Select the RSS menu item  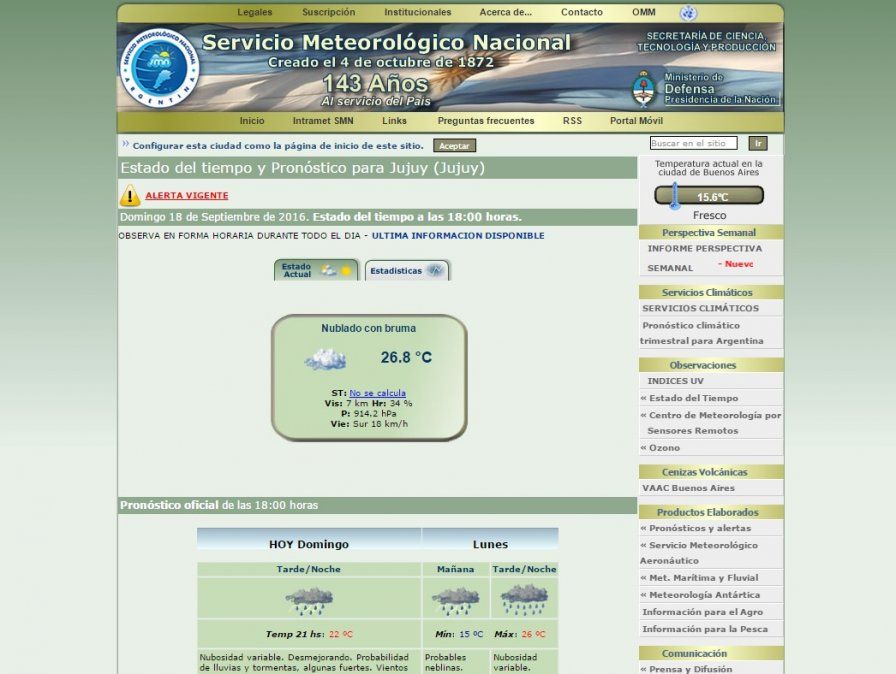point(572,121)
